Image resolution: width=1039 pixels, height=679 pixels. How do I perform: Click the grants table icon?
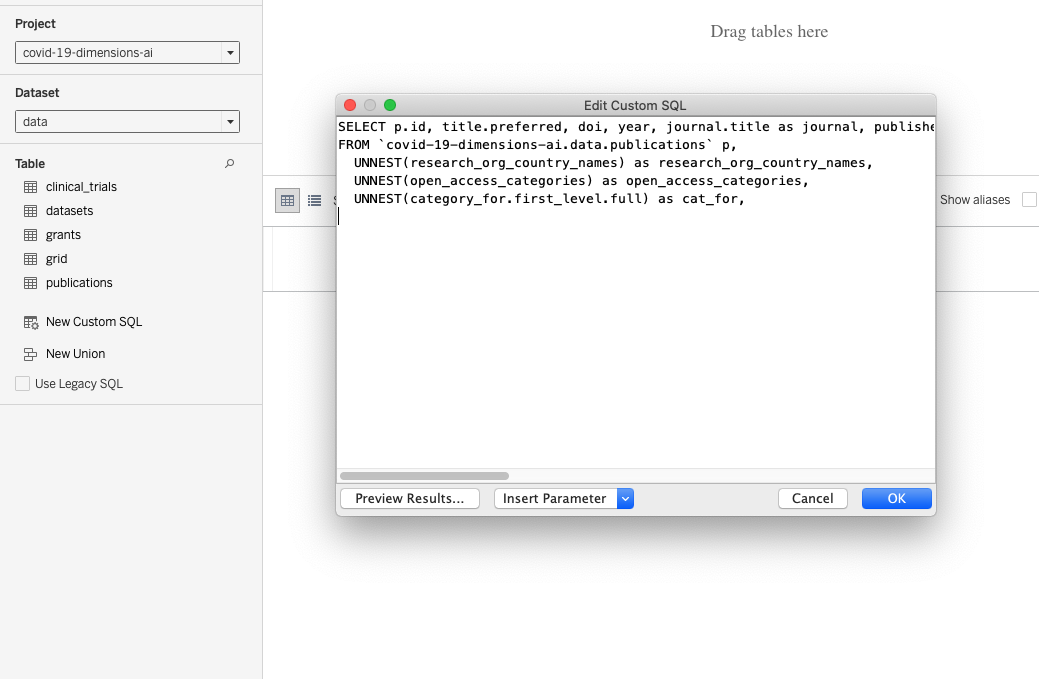coord(30,235)
